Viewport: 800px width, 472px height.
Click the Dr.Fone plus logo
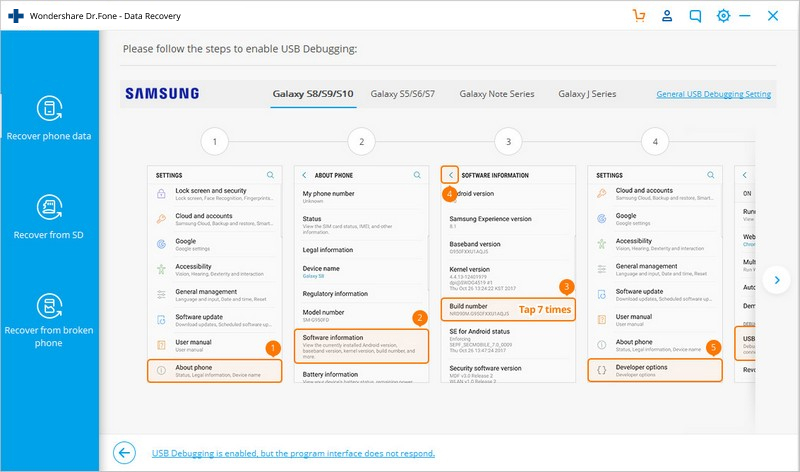click(16, 16)
